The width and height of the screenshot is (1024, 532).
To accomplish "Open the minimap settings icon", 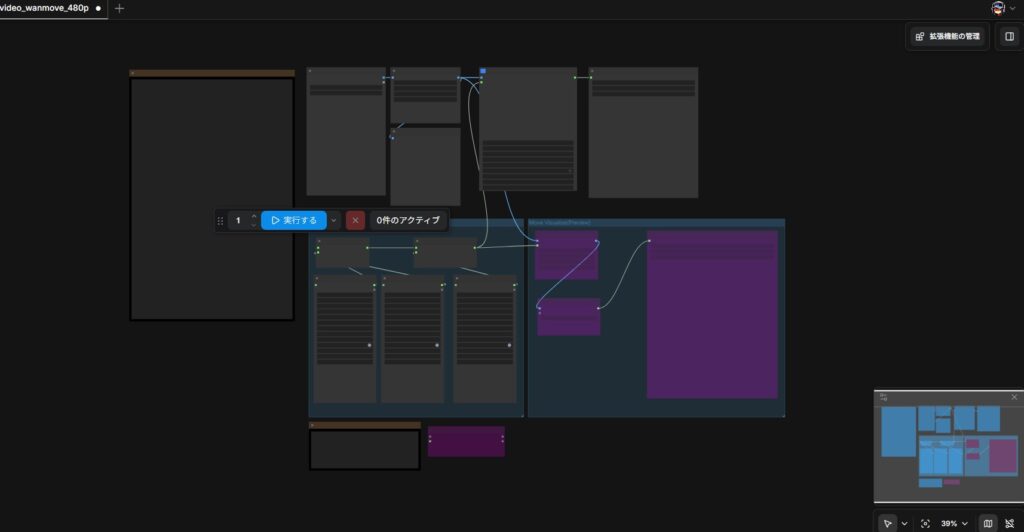I will pyautogui.click(x=883, y=397).
